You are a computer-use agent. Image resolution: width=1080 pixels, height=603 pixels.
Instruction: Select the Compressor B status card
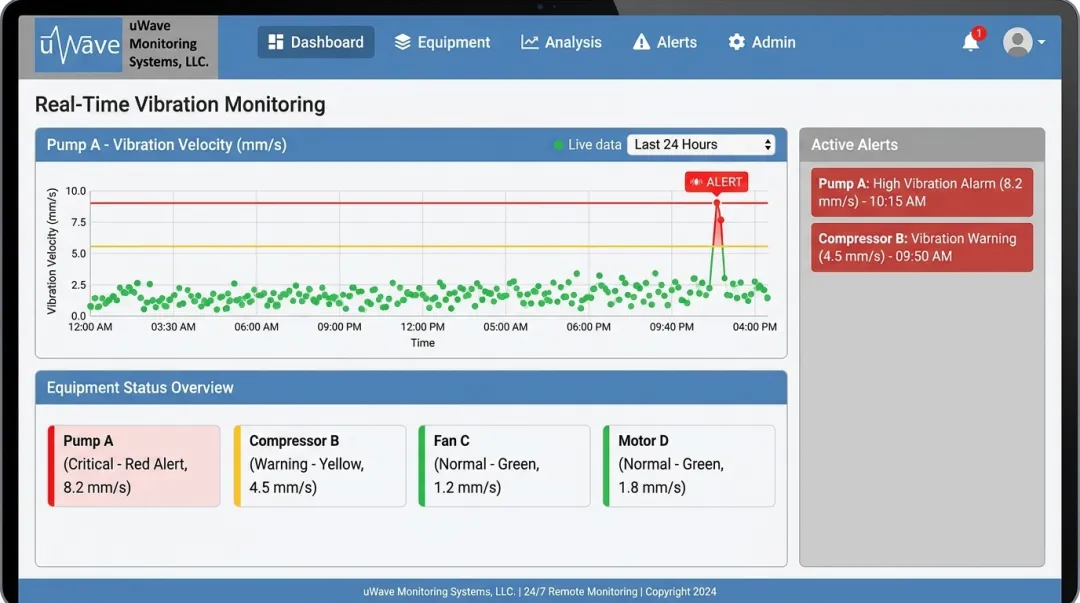(320, 466)
